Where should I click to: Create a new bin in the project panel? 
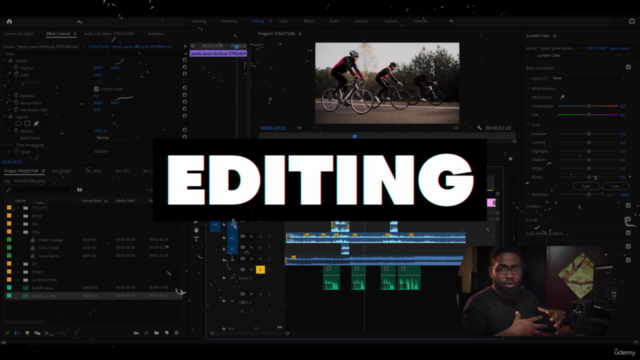tap(156, 333)
